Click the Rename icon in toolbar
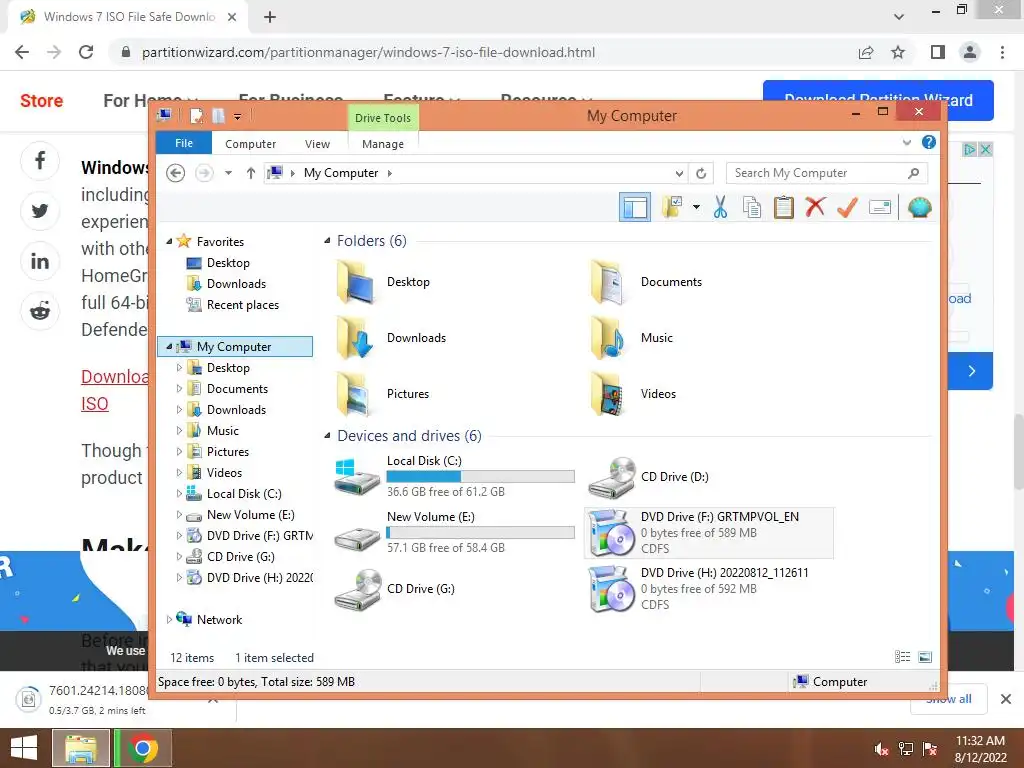Viewport: 1024px width, 768px height. (880, 208)
